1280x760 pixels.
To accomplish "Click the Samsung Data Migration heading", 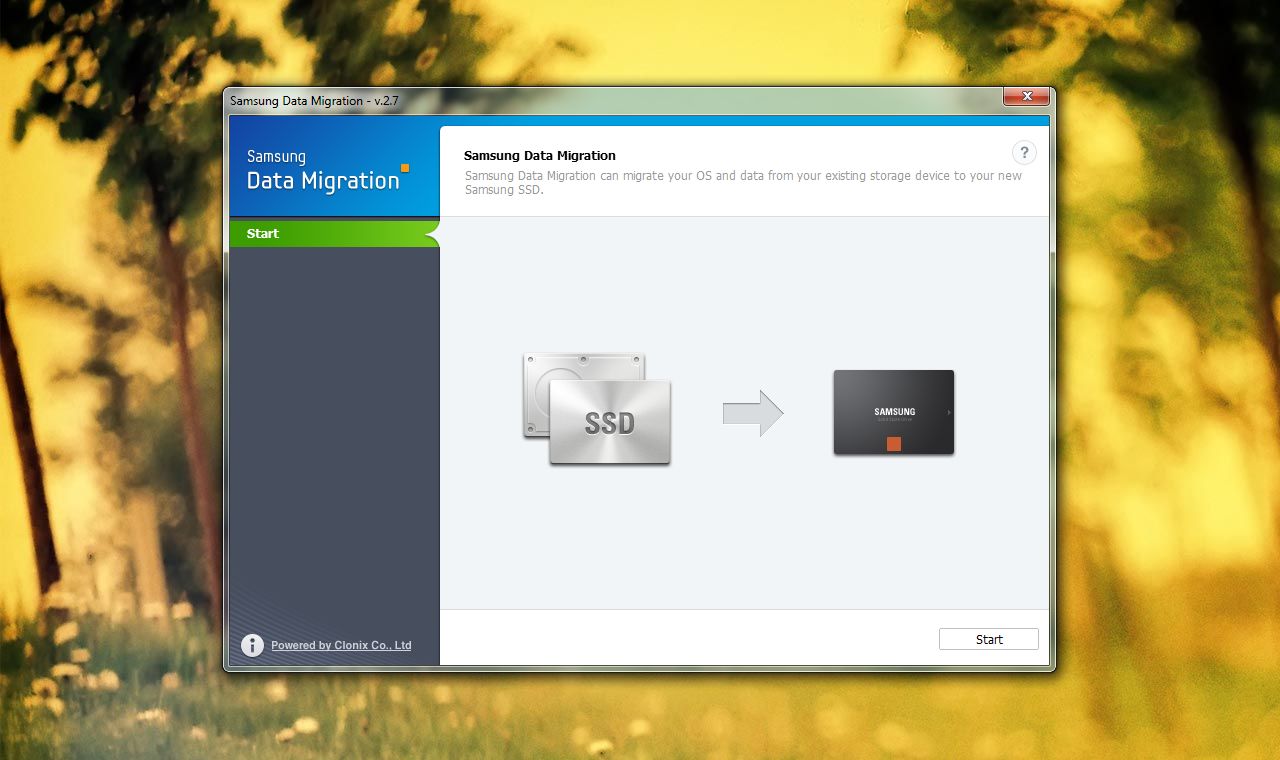I will point(540,155).
